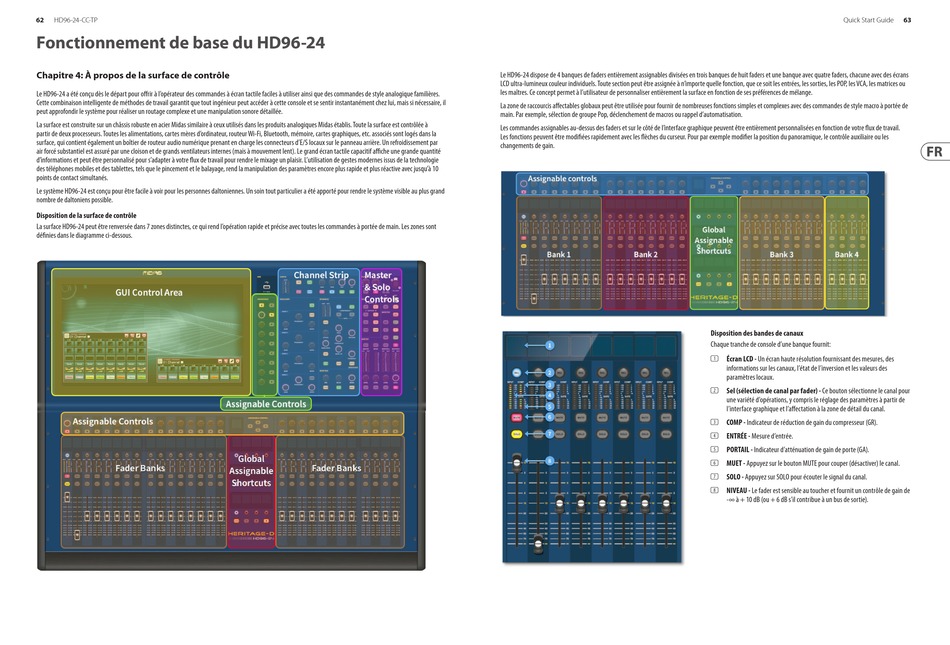Click callout circle 7 beside the yellow SOLO button

[x=550, y=434]
